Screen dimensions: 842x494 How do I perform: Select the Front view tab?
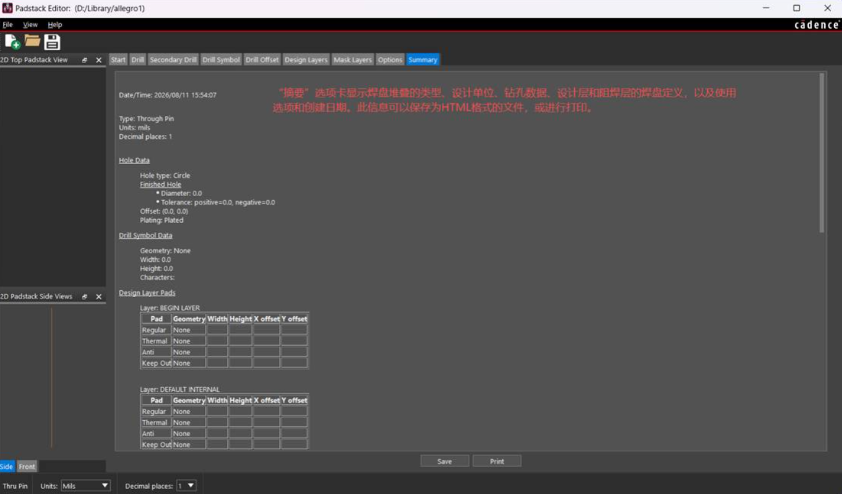pos(26,466)
